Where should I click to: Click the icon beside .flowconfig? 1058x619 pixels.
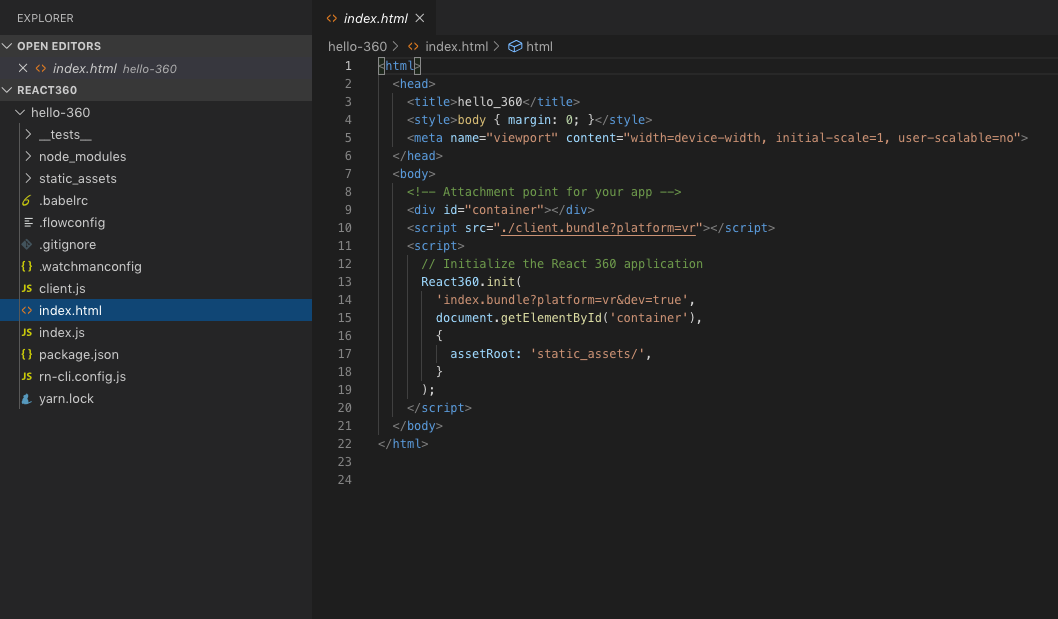tap(25, 222)
